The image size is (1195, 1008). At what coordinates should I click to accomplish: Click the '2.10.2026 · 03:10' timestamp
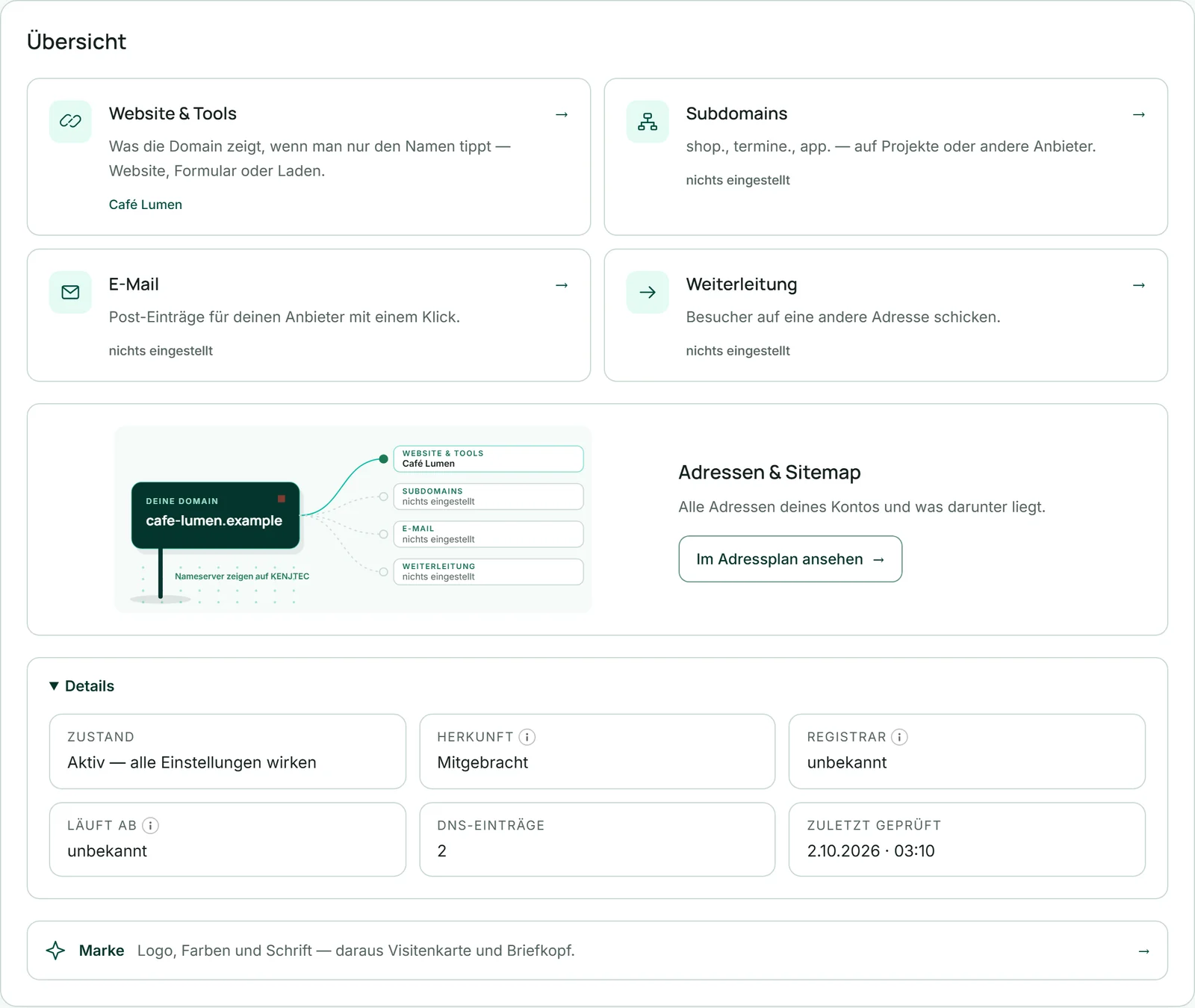click(x=871, y=851)
